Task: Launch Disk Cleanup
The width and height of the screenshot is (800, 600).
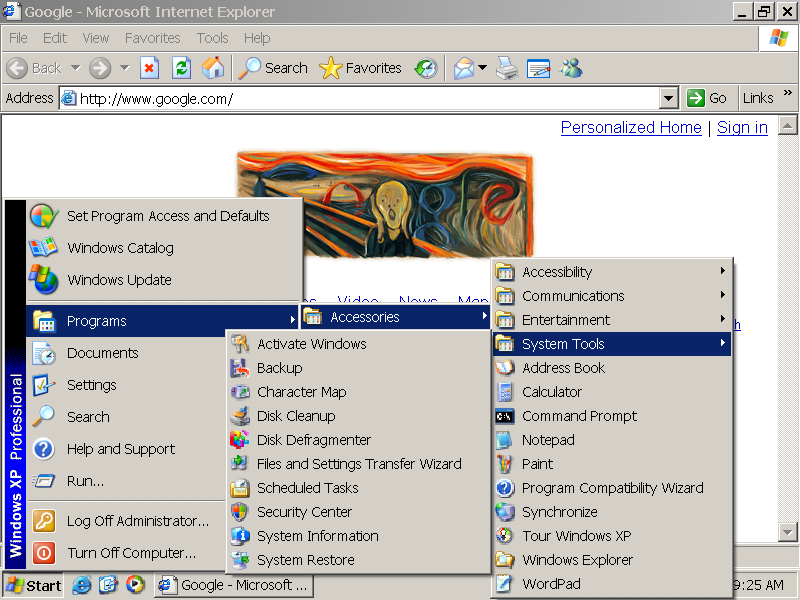Action: [358, 416]
